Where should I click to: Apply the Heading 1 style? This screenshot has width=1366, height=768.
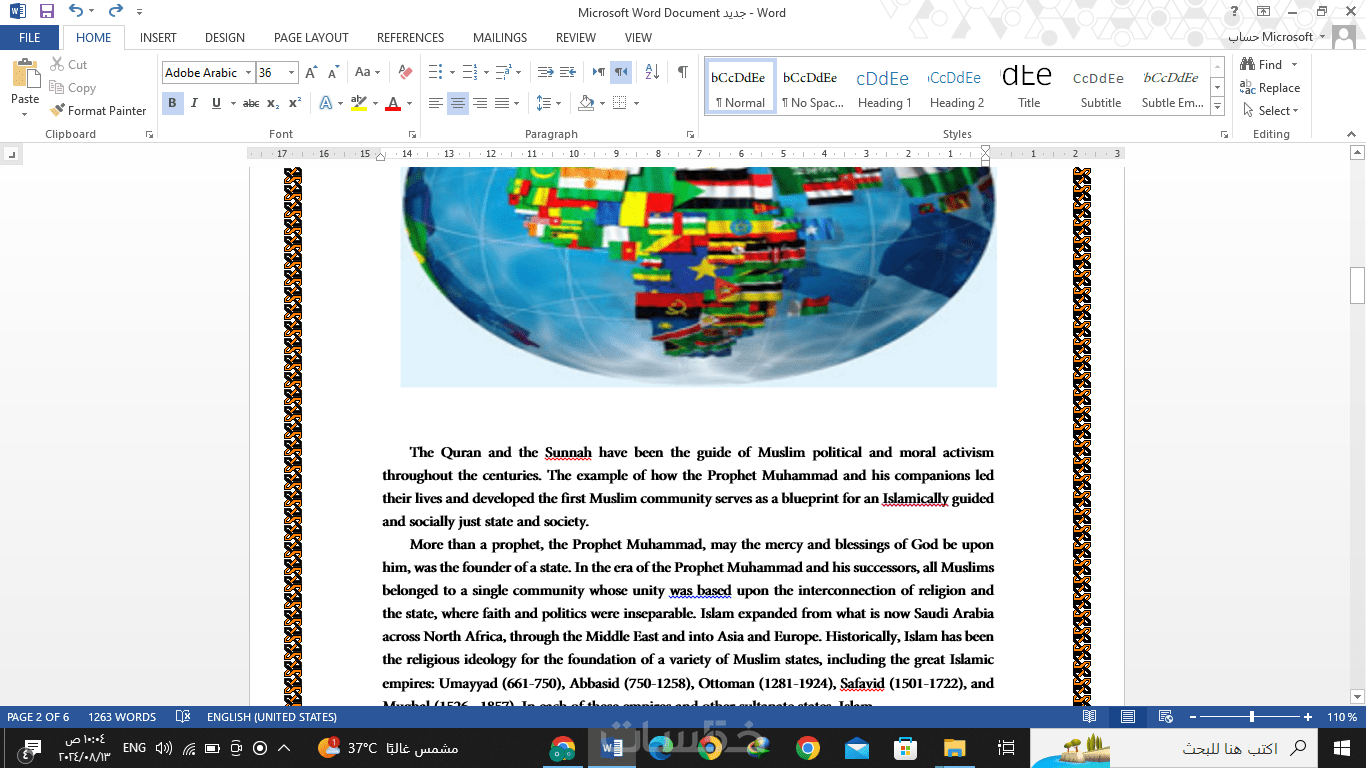(884, 87)
